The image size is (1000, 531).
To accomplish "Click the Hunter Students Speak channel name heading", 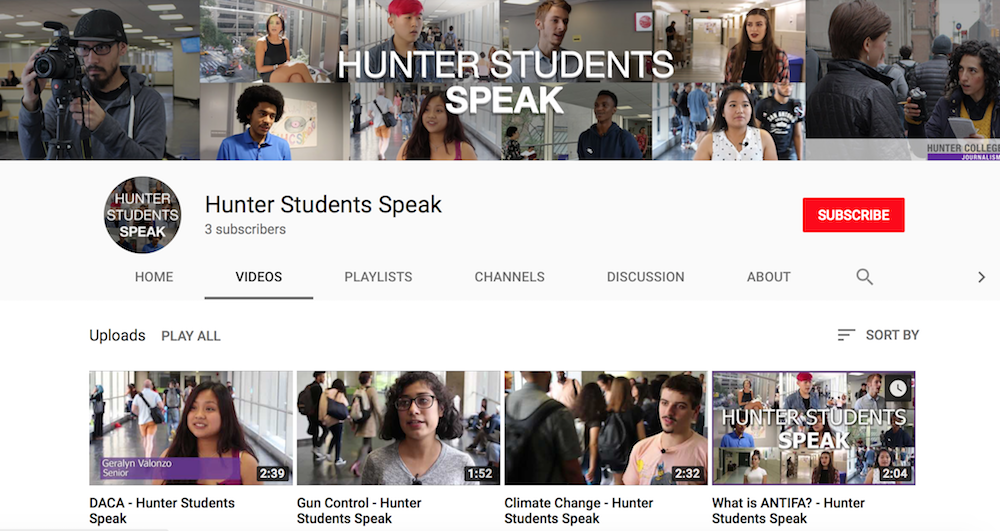I will pos(323,205).
